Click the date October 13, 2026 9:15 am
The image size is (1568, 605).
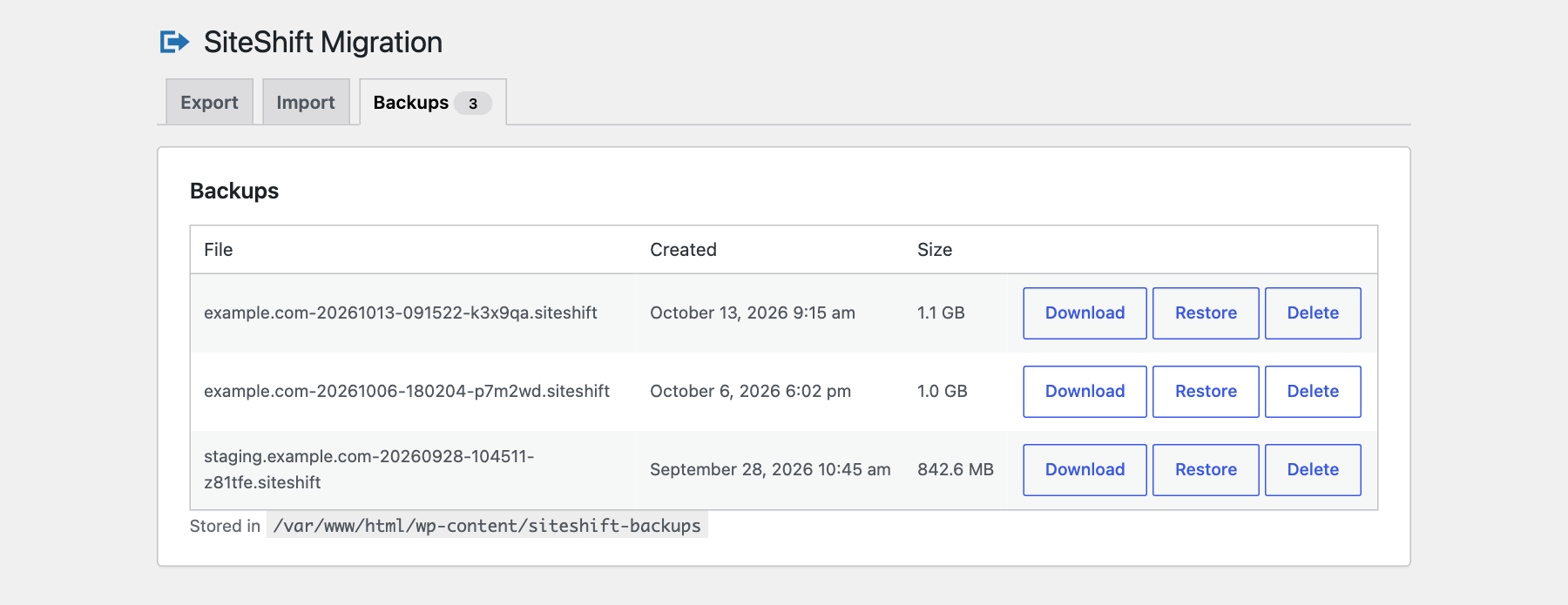tap(753, 313)
